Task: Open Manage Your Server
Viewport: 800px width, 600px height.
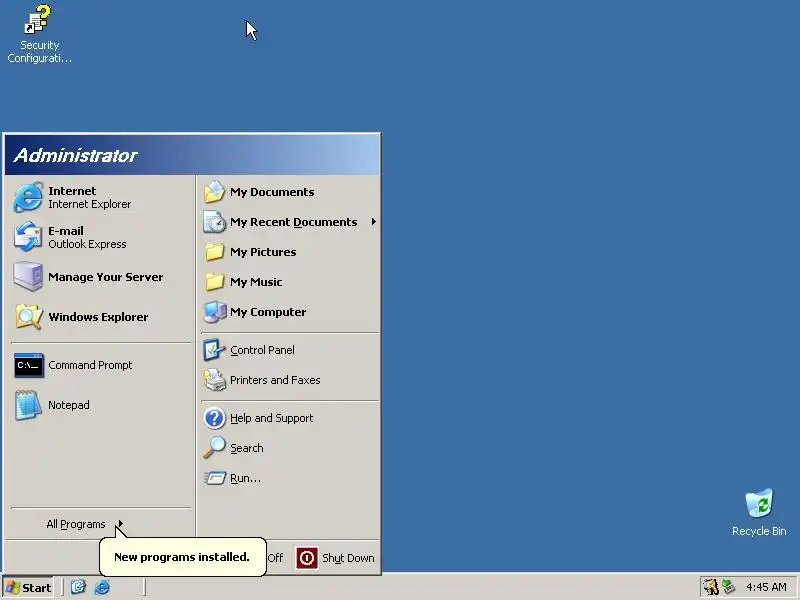Action: tap(100, 277)
